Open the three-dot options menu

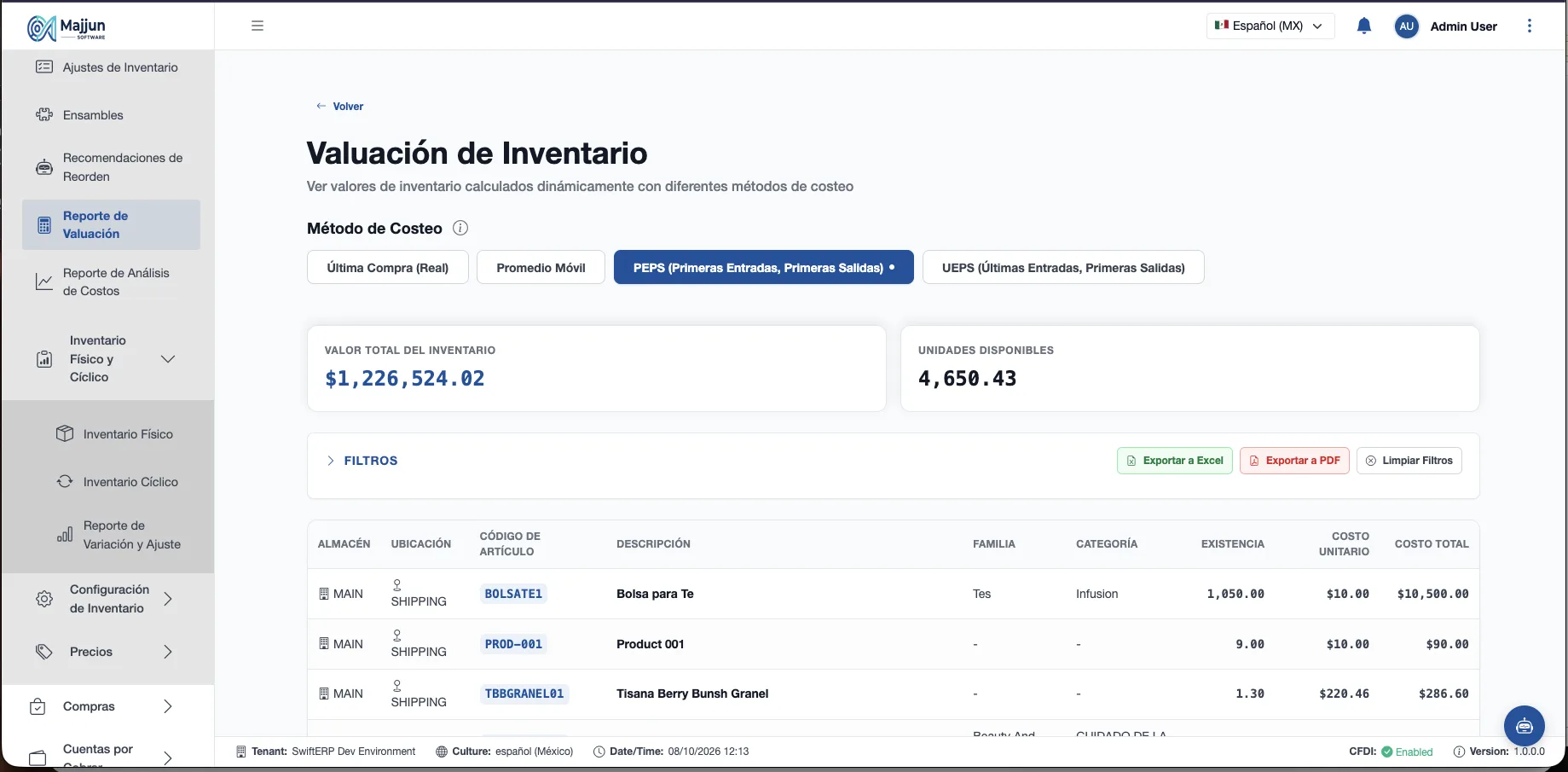pyautogui.click(x=1530, y=26)
